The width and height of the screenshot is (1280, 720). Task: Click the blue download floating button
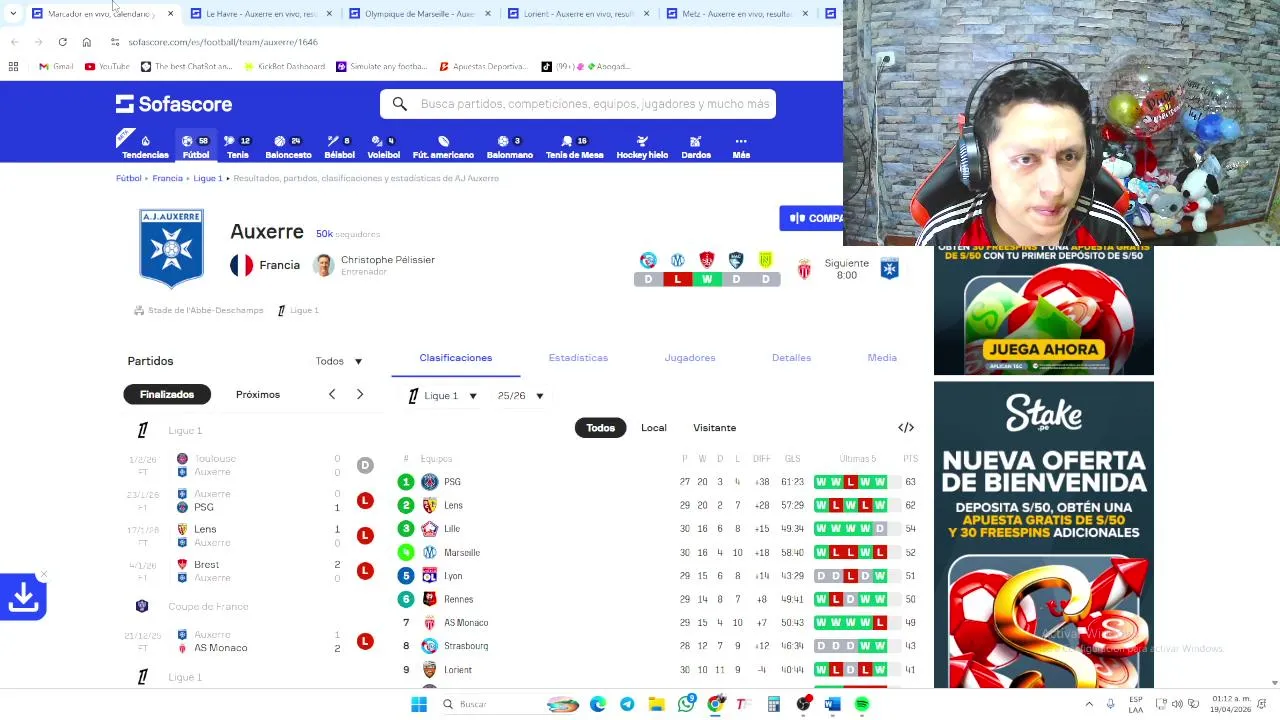click(23, 597)
